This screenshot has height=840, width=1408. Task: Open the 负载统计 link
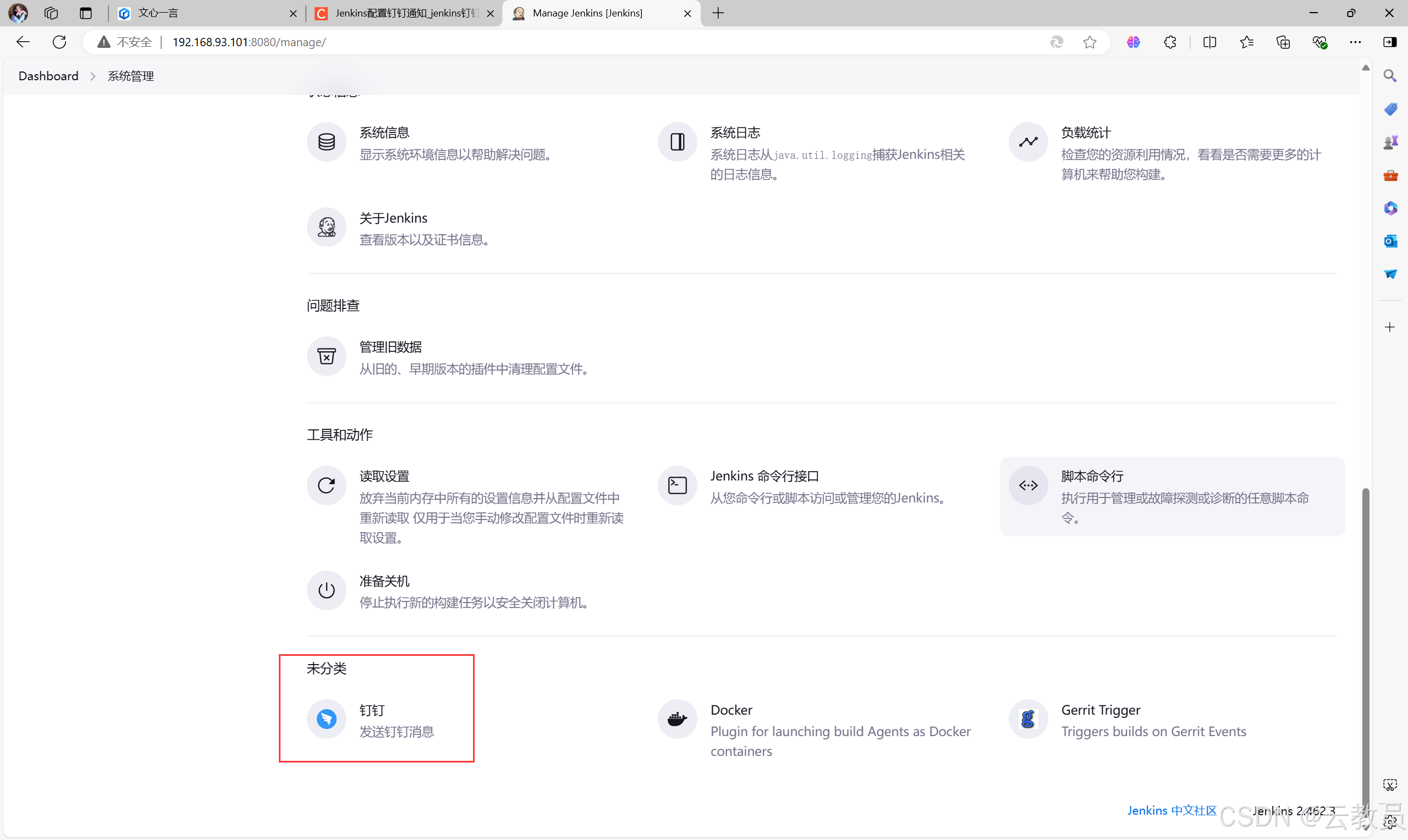[x=1086, y=132]
